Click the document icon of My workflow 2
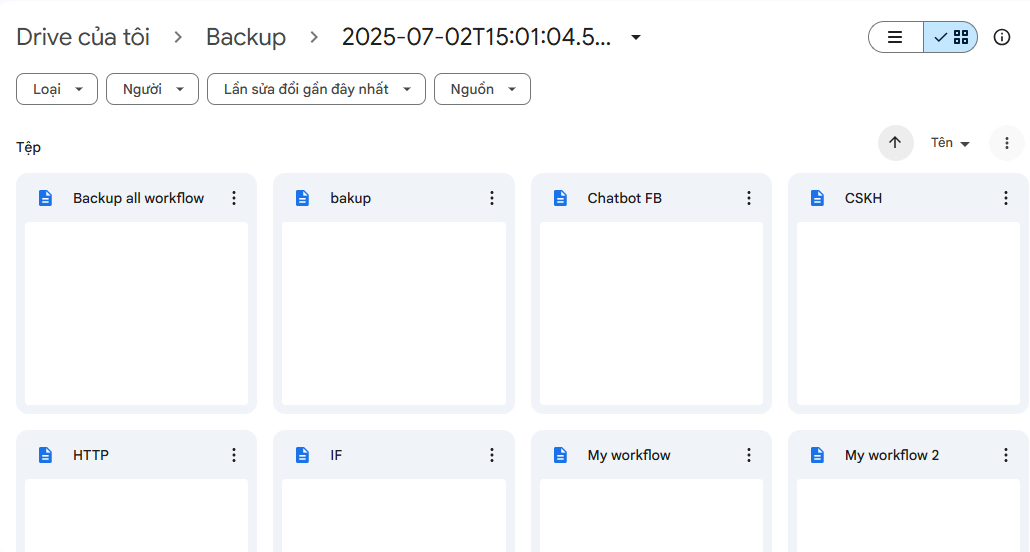The image size is (1030, 552). point(817,455)
